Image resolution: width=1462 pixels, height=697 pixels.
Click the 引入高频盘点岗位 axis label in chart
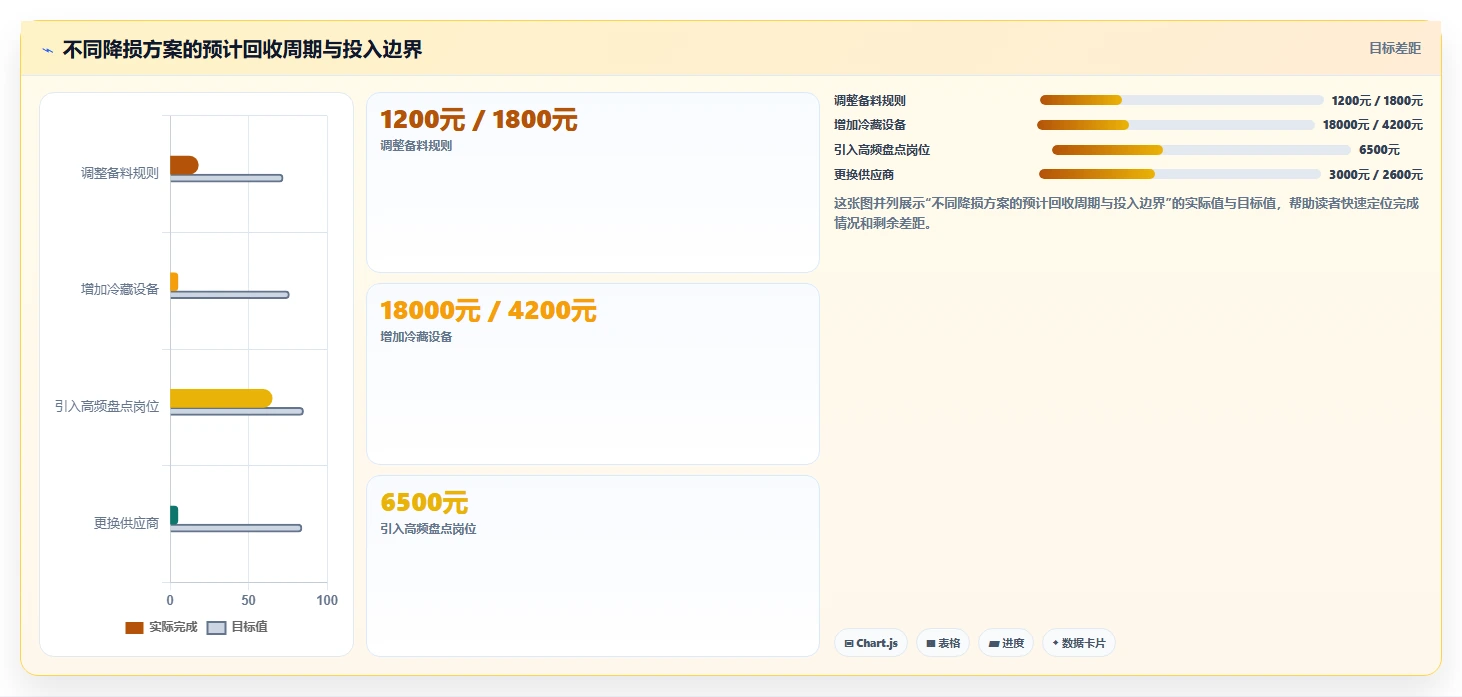click(107, 406)
